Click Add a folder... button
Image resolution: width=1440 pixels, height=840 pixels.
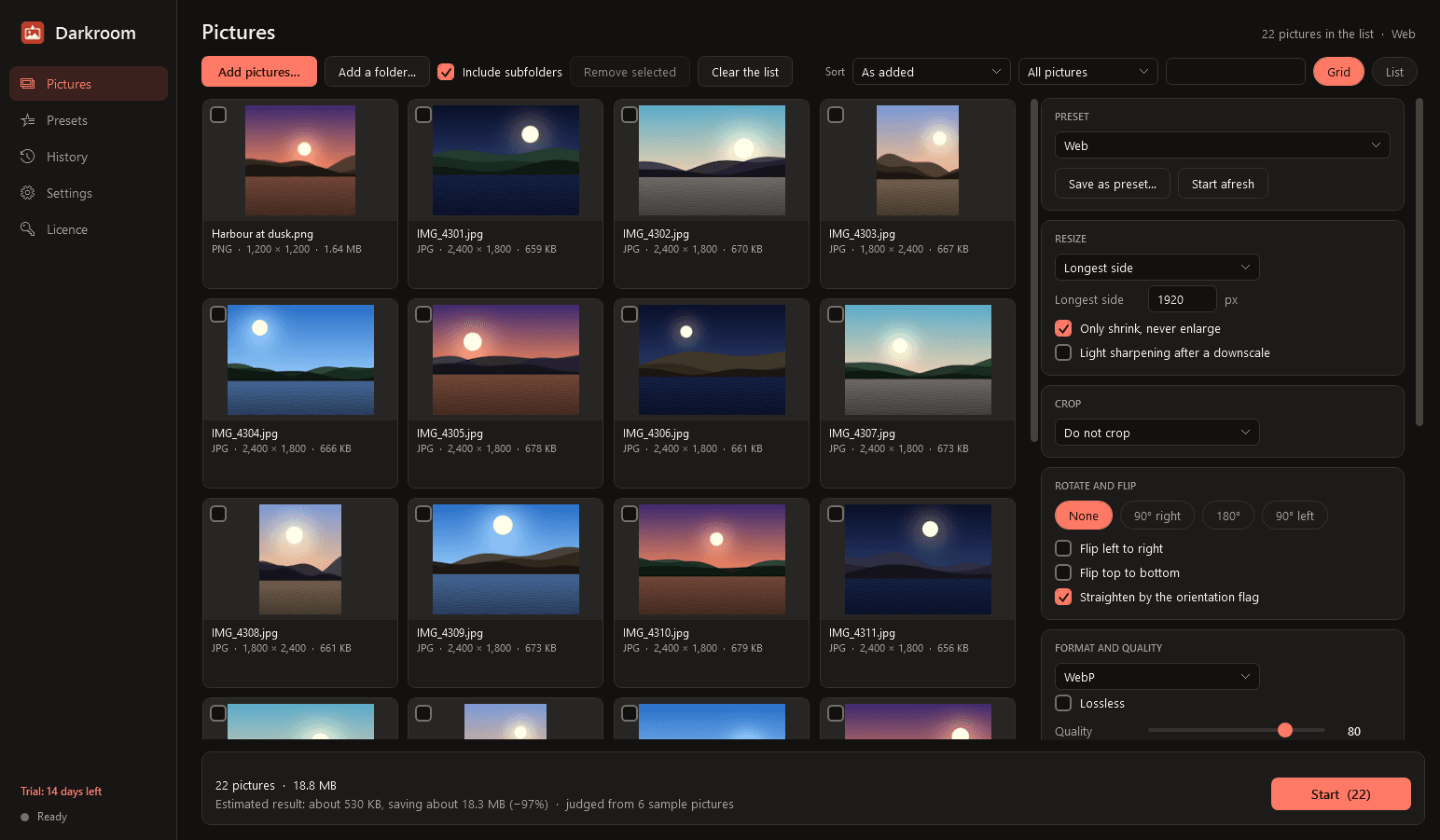click(377, 72)
